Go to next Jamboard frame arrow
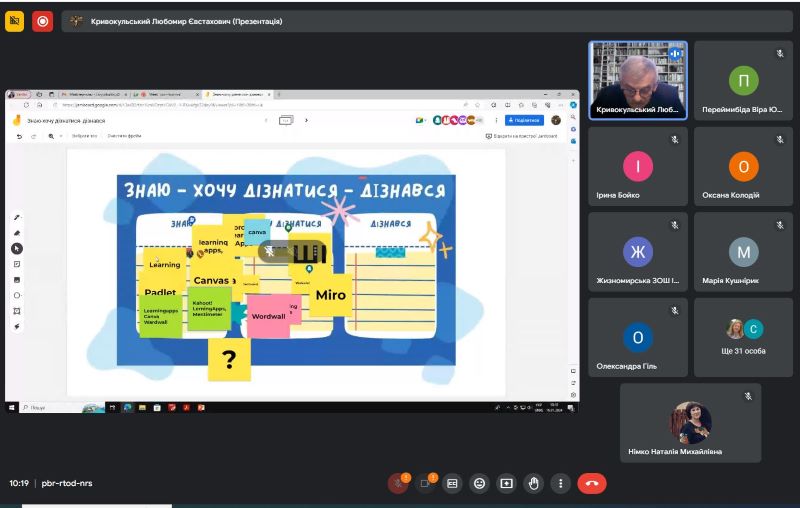This screenshot has height=508, width=800. (x=306, y=120)
